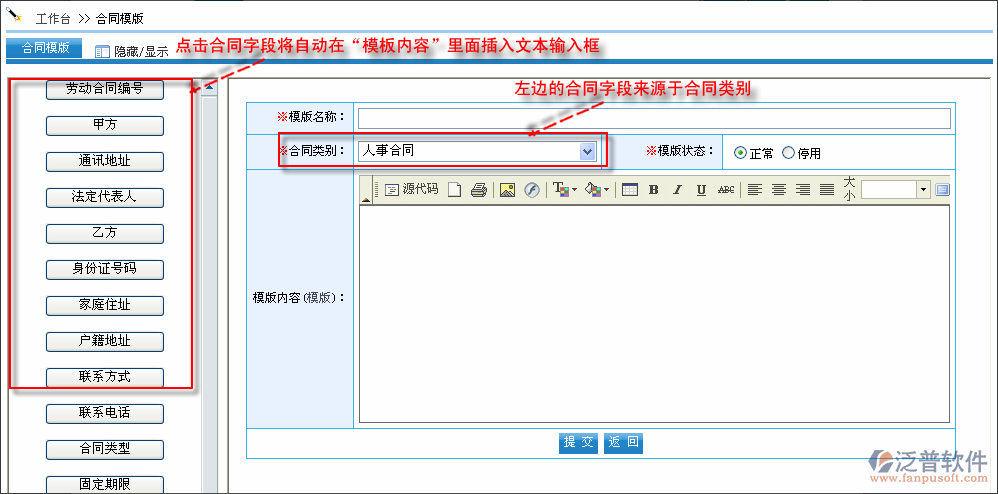Click the 隐藏/显示 panel toggle

coord(132,52)
